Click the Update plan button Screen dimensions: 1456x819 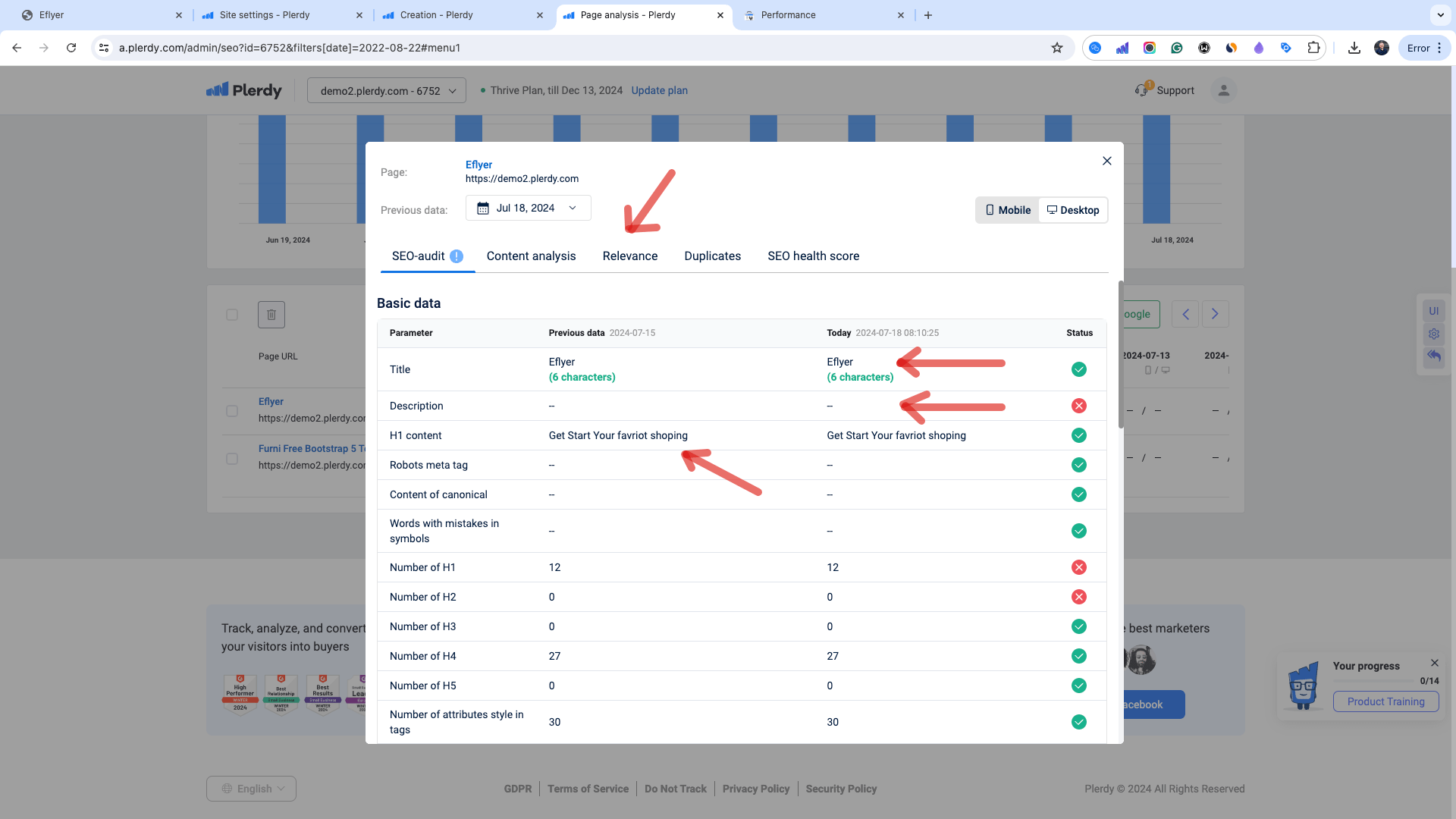[x=659, y=90]
